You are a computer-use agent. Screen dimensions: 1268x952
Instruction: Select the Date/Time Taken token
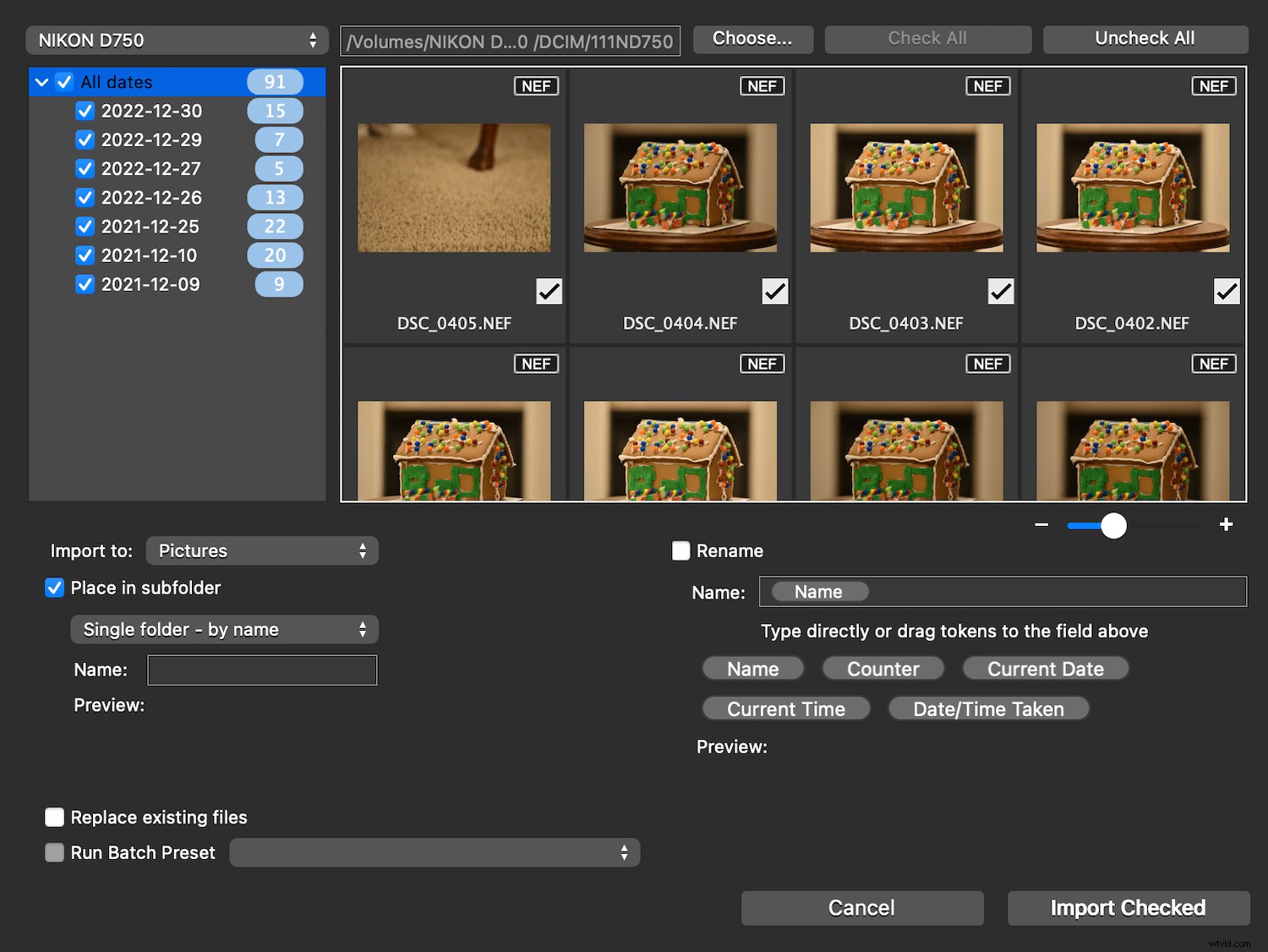point(988,709)
